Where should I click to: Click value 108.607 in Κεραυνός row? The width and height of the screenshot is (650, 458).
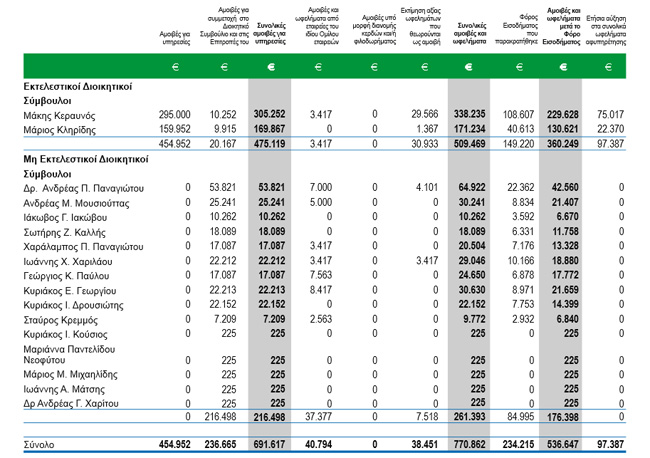518,114
